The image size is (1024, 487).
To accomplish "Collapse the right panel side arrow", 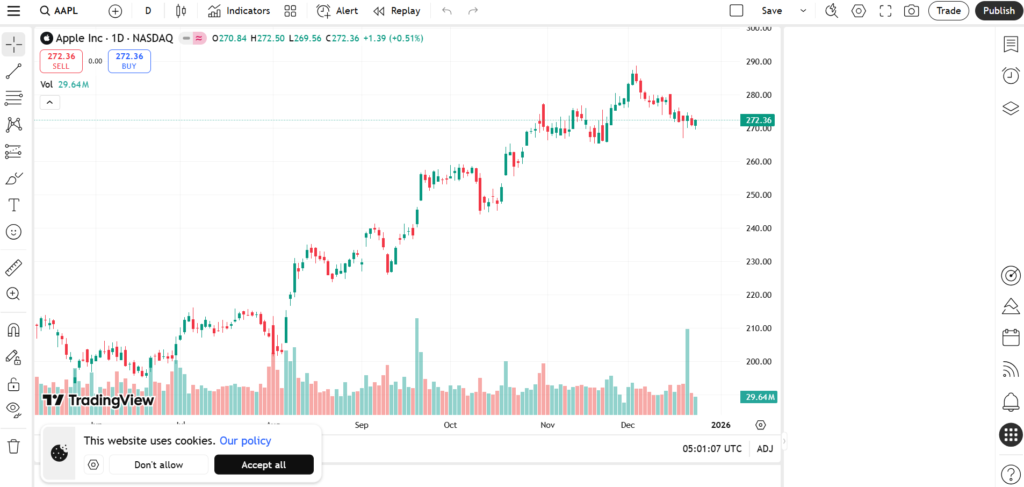I will pyautogui.click(x=785, y=443).
